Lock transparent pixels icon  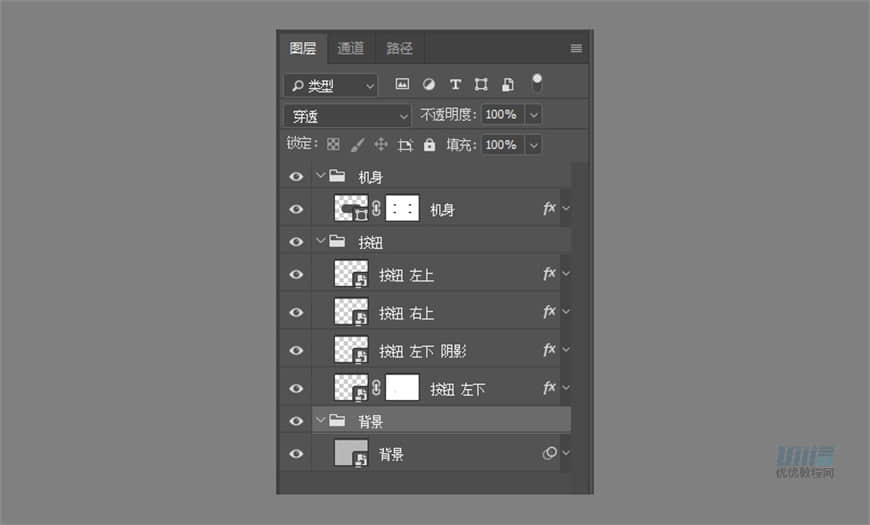coord(333,145)
